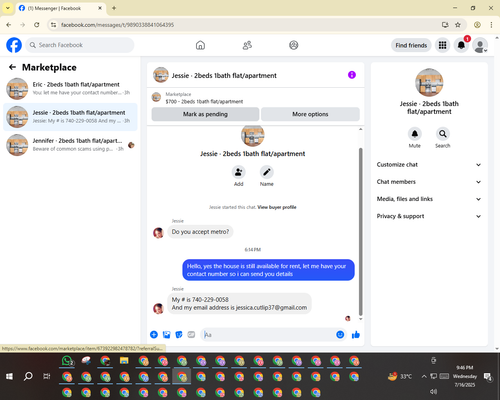500x400 pixels.
Task: Open the Groups icon in top navigation
Action: [294, 45]
